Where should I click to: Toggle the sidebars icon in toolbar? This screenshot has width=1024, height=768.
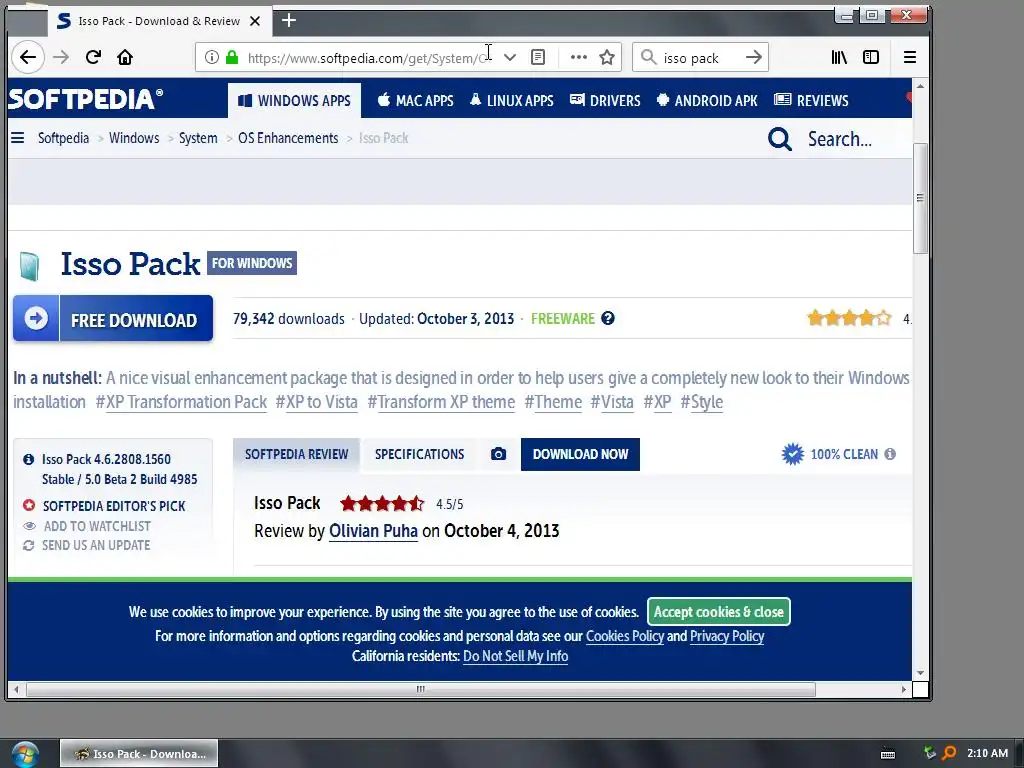coord(871,57)
